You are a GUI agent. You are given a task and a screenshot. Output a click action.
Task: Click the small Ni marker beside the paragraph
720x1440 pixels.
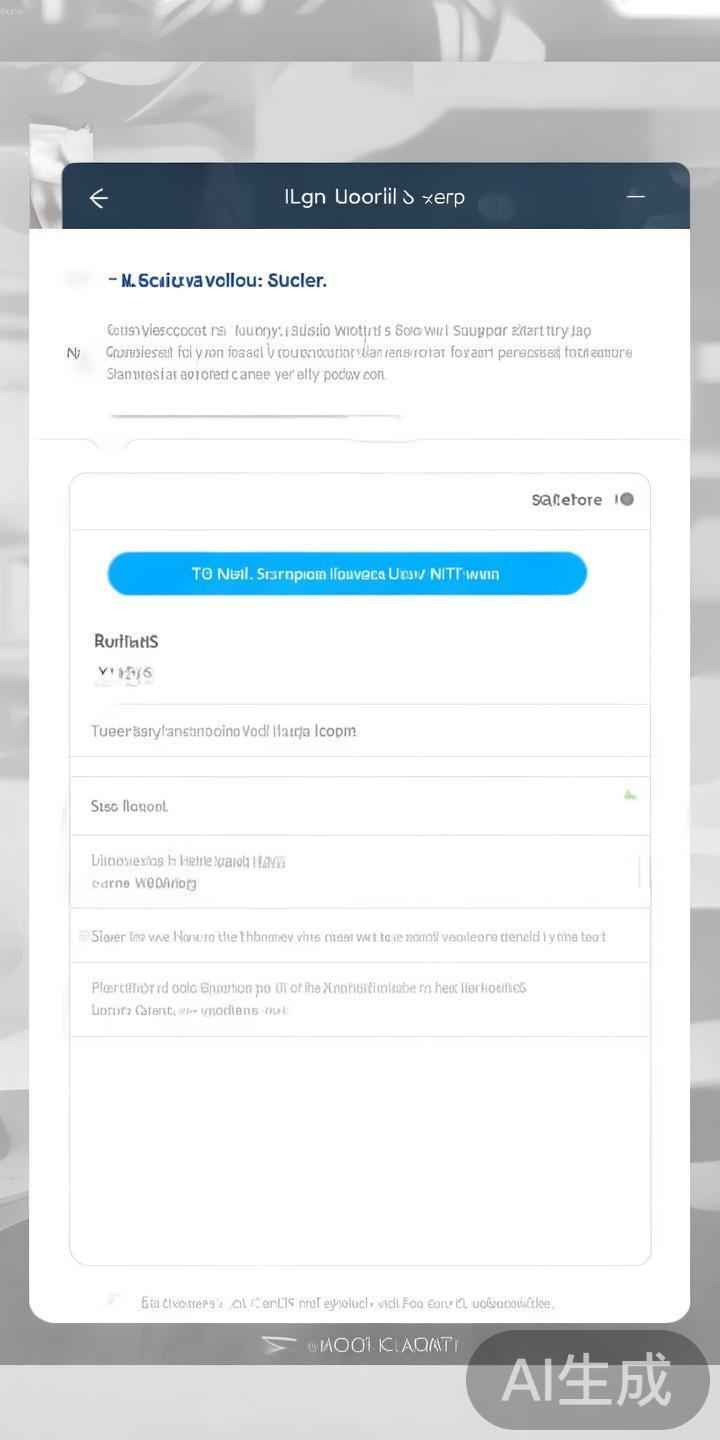click(x=73, y=353)
